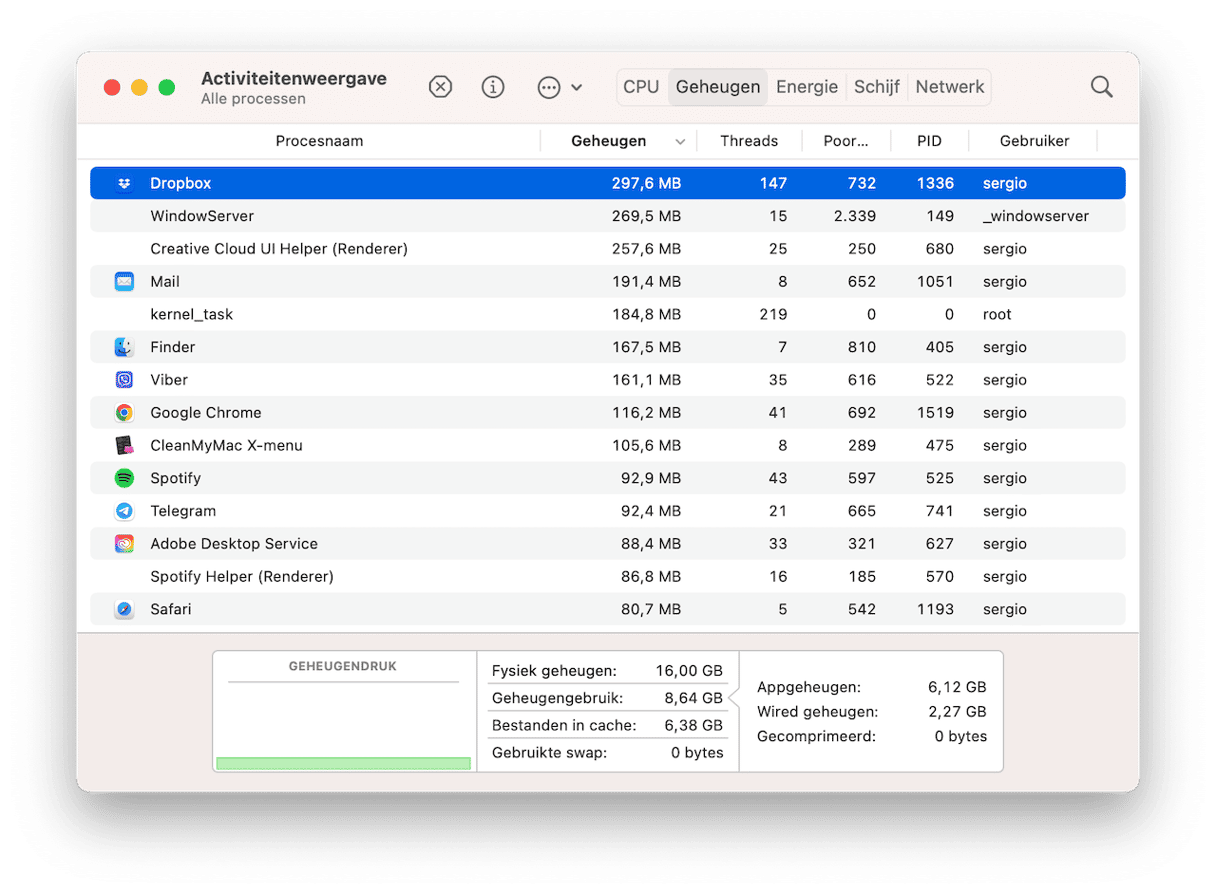The image size is (1216, 893).
Task: Click WindowServer memory value 269,5 MB
Action: [x=646, y=216]
